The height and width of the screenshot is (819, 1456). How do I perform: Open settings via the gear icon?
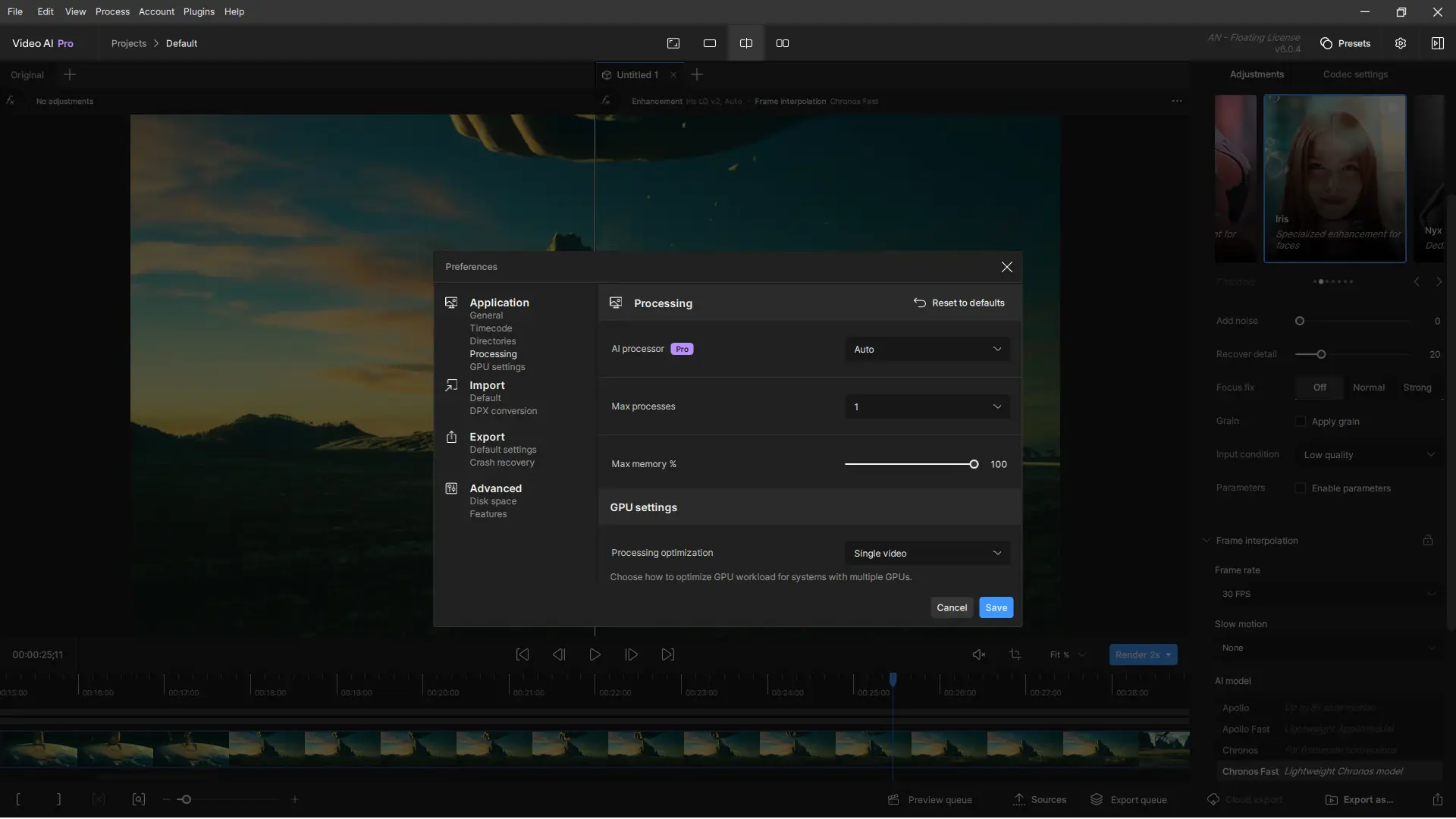coord(1401,43)
